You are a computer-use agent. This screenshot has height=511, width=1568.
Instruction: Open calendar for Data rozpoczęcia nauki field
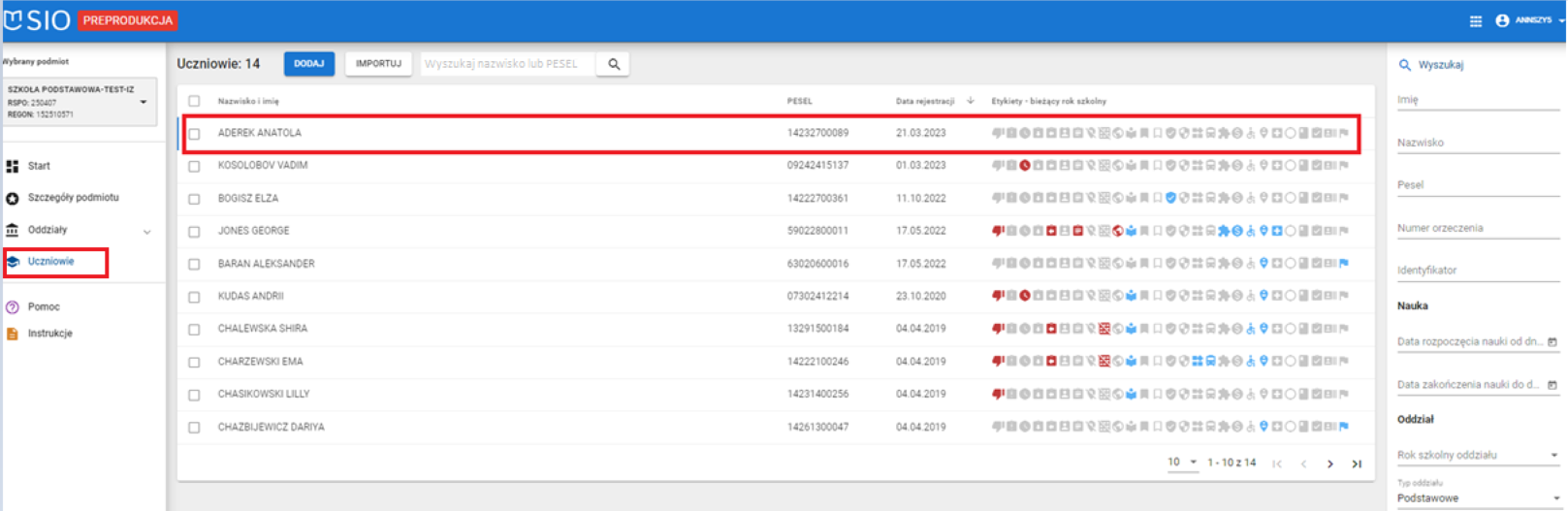[1552, 342]
